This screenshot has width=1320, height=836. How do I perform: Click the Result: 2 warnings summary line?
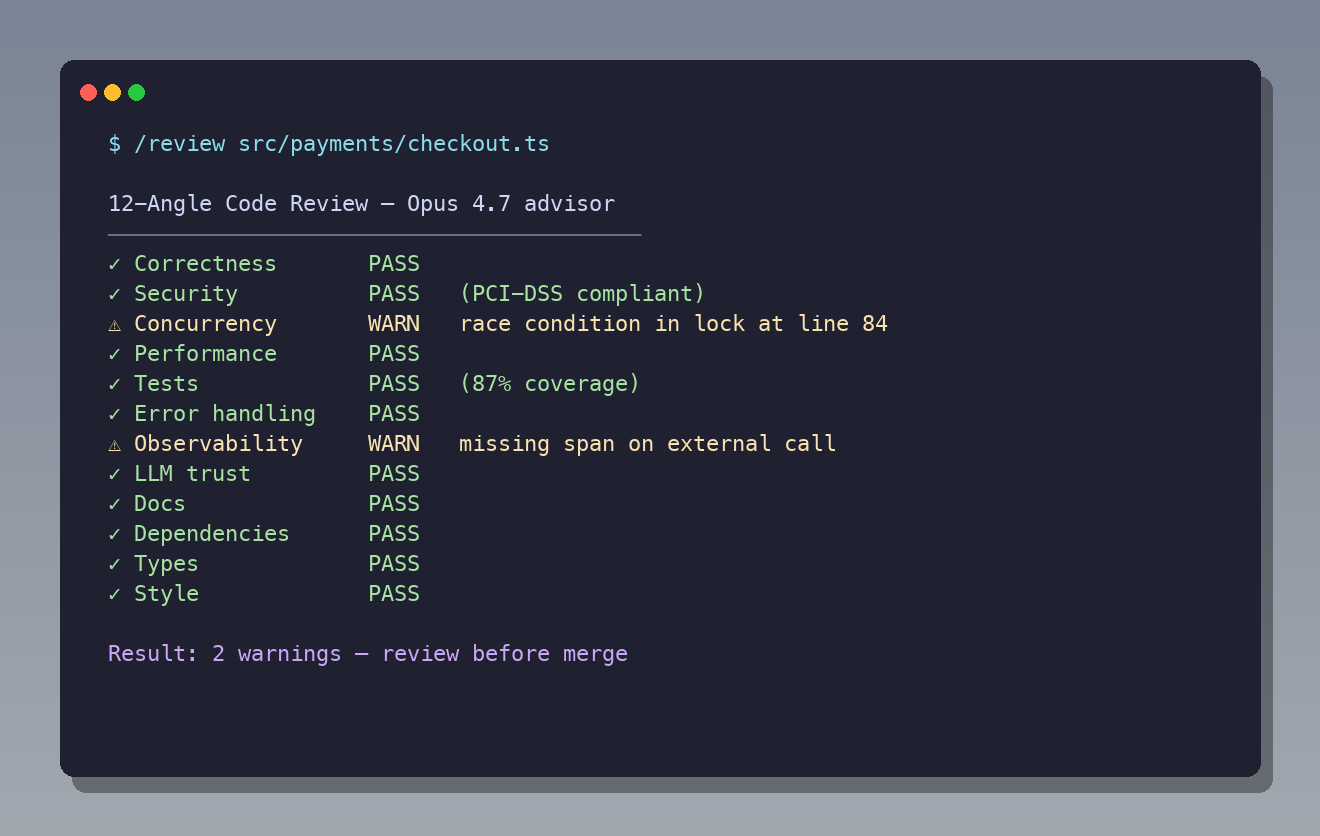click(x=367, y=654)
